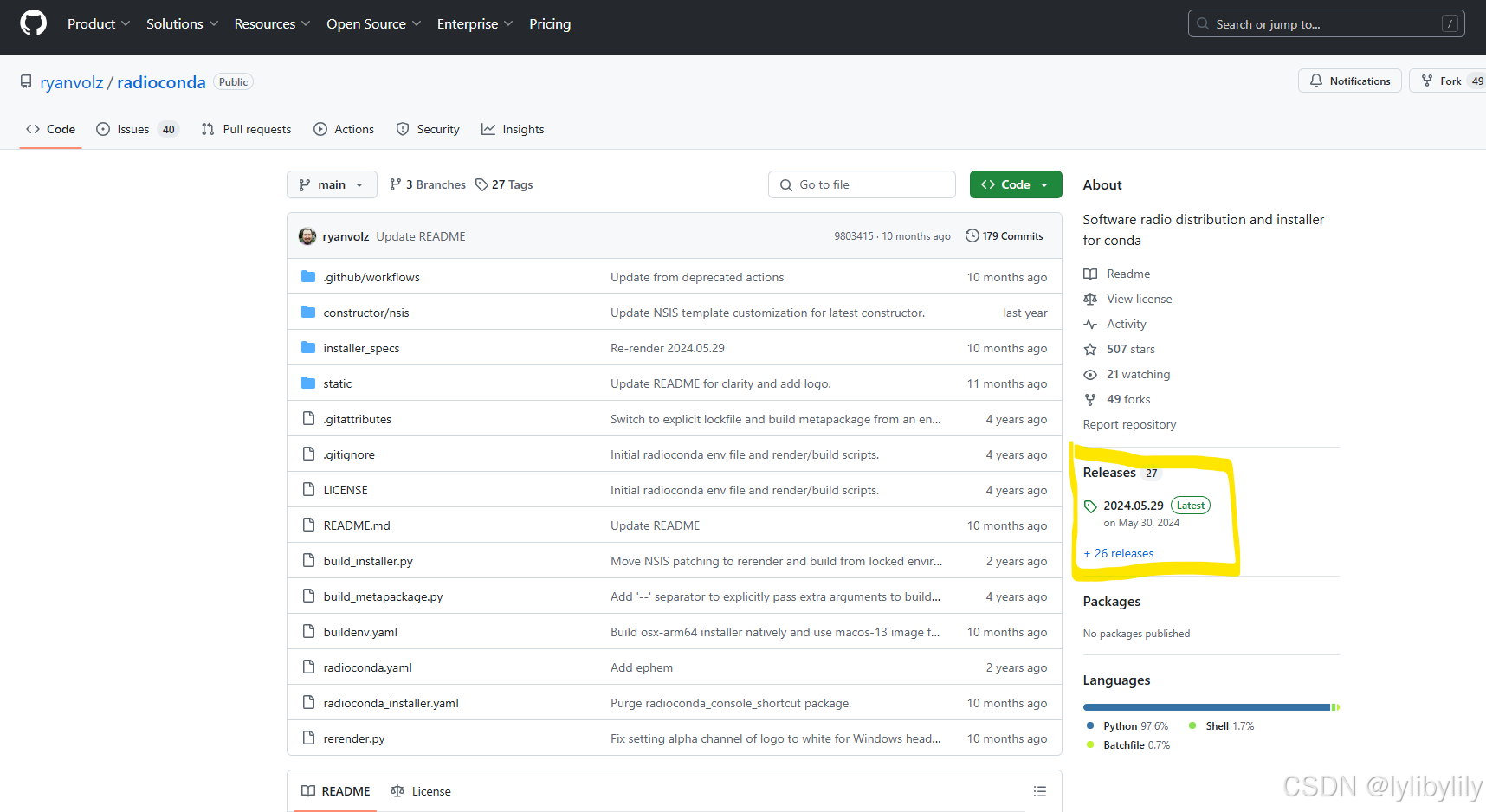Viewport: 1486px width, 812px height.
Task: Expand the Solutions menu
Action: tap(182, 23)
